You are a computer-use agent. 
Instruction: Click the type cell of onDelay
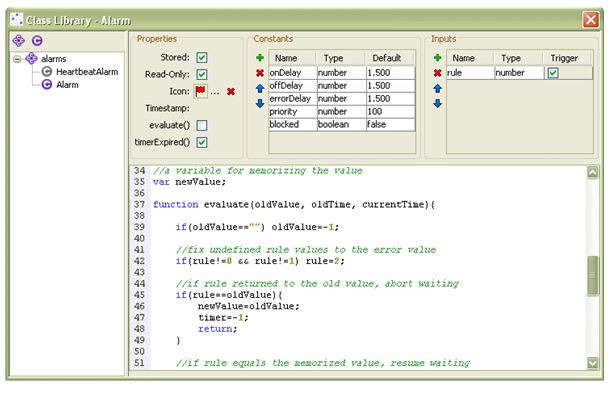[x=341, y=73]
